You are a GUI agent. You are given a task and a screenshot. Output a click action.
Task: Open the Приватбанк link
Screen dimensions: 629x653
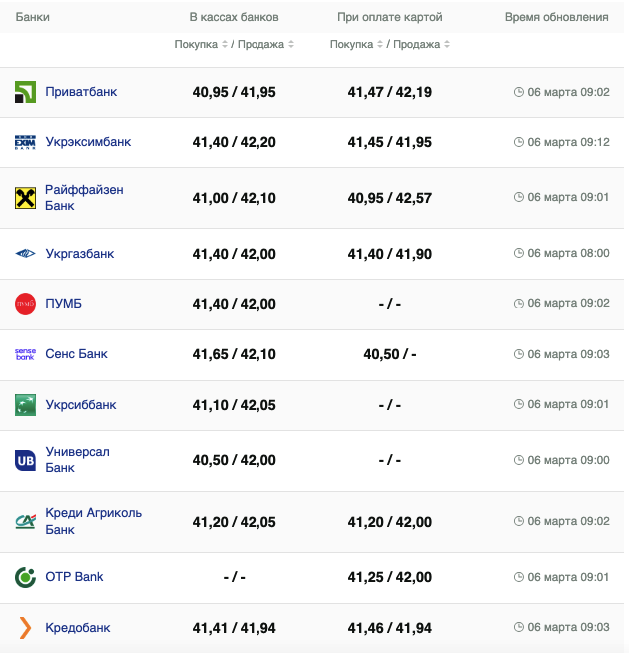pos(81,92)
